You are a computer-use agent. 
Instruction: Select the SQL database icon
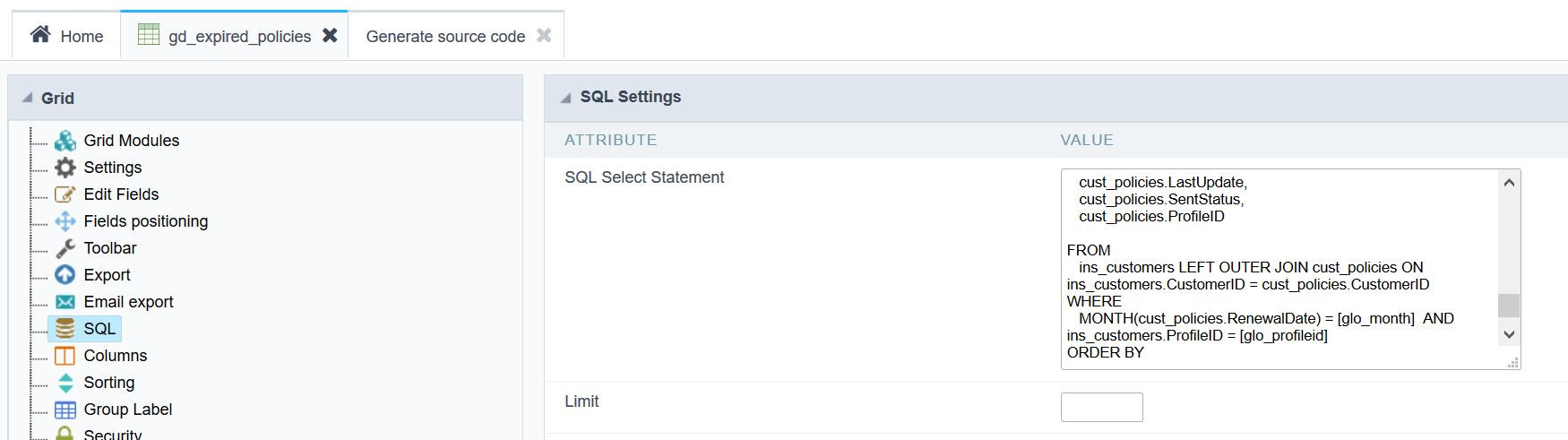(x=65, y=329)
